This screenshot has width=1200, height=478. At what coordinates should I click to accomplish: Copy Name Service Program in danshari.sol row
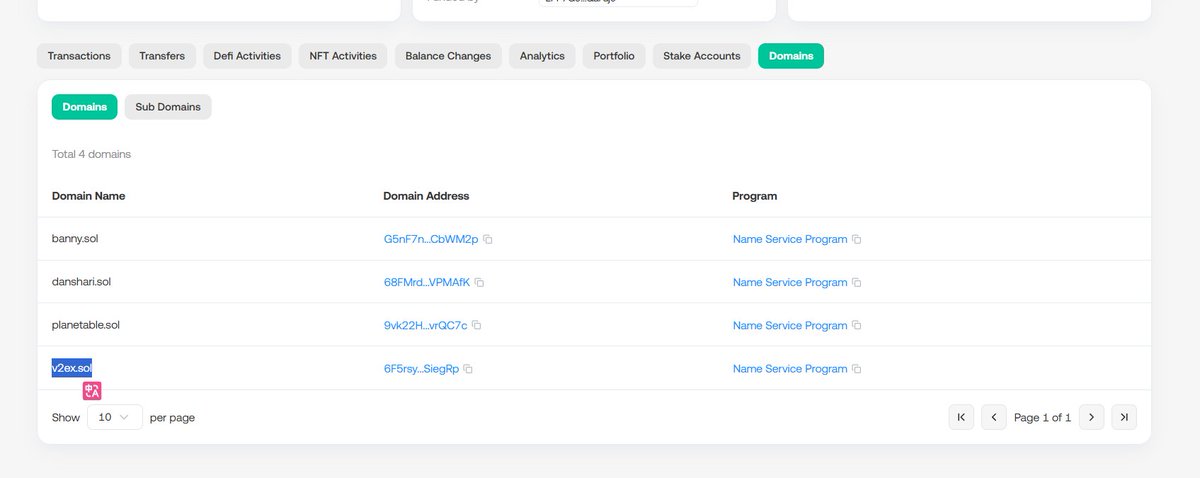coord(857,283)
